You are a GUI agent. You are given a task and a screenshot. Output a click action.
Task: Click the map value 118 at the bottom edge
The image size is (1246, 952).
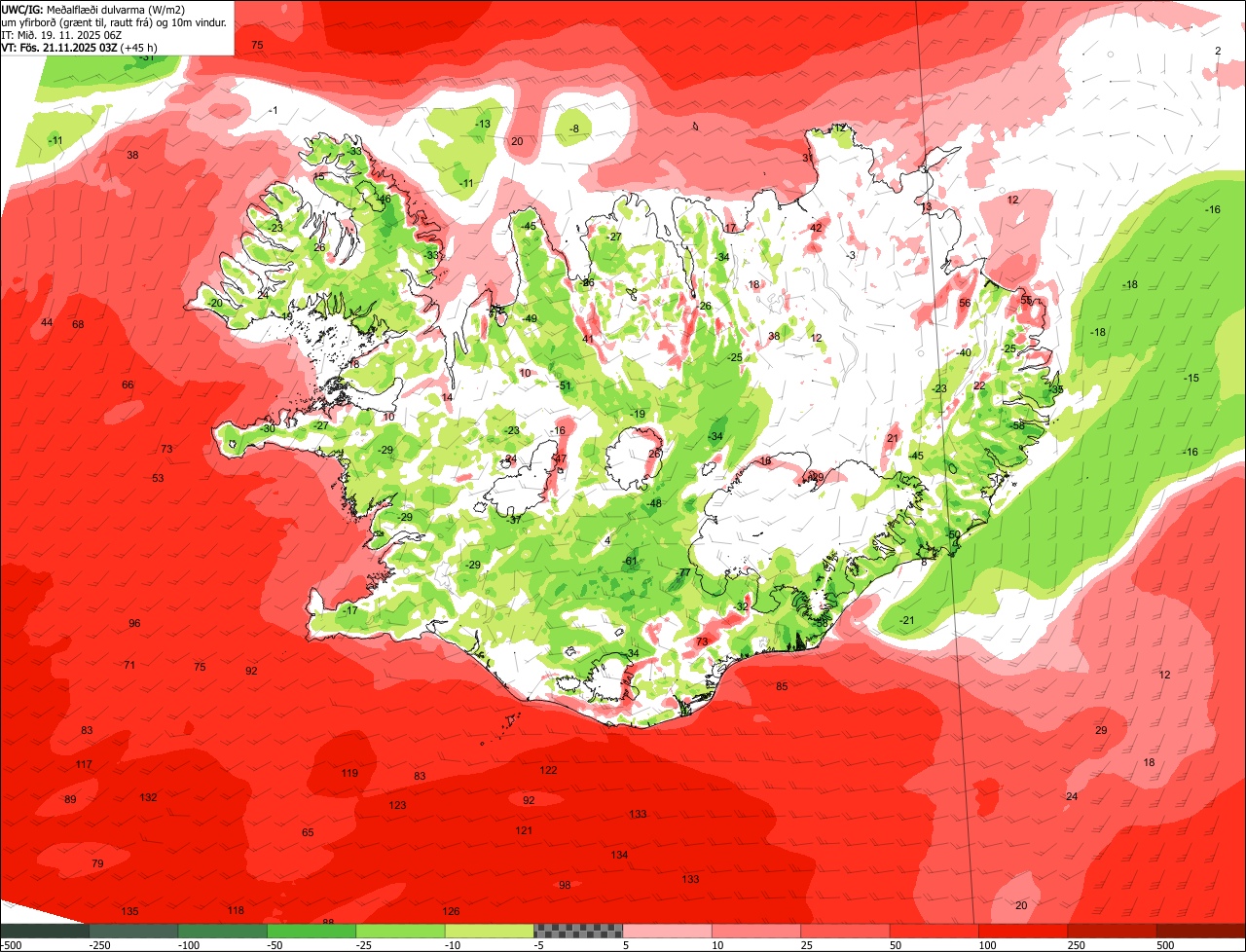pos(236,910)
